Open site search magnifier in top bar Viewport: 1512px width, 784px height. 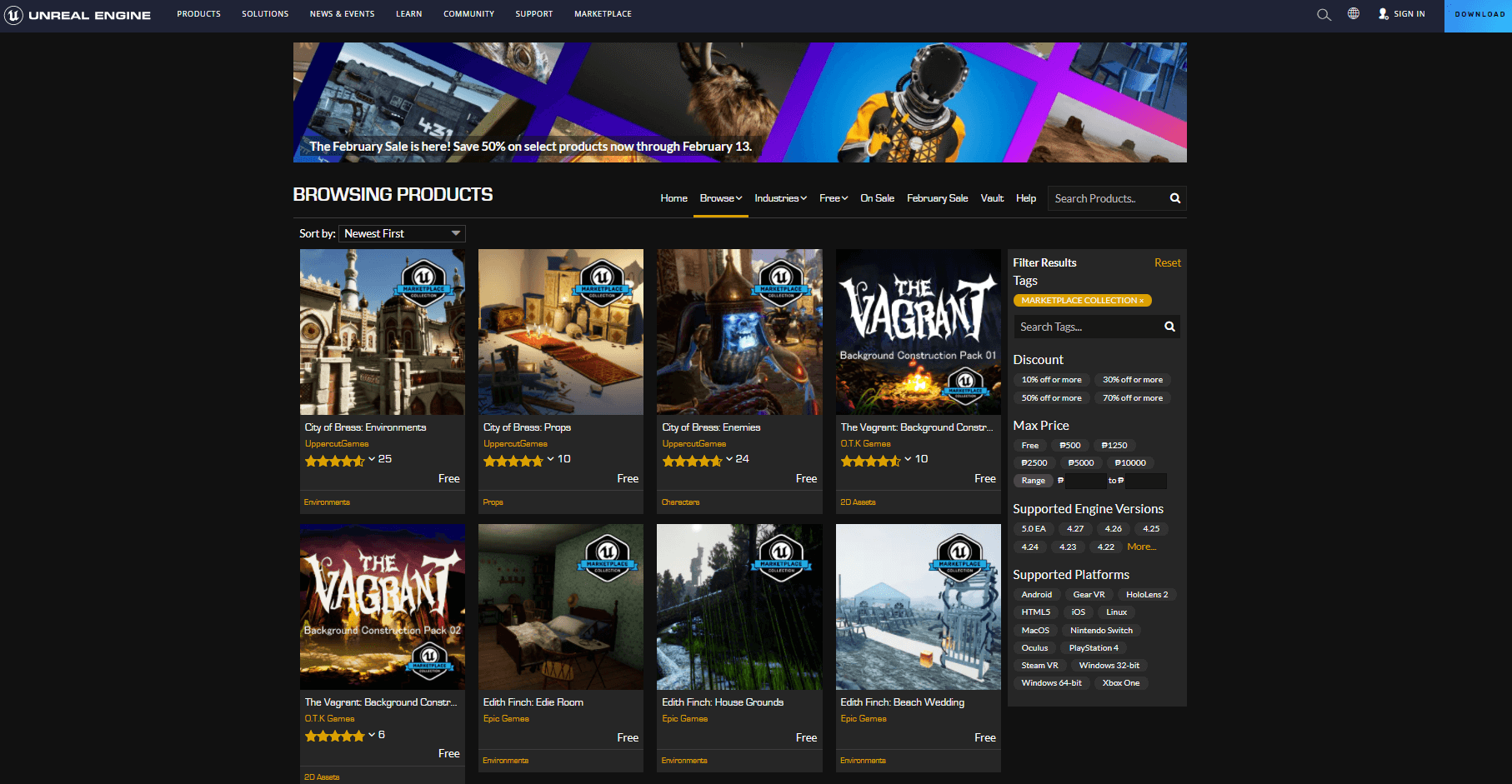[1324, 15]
